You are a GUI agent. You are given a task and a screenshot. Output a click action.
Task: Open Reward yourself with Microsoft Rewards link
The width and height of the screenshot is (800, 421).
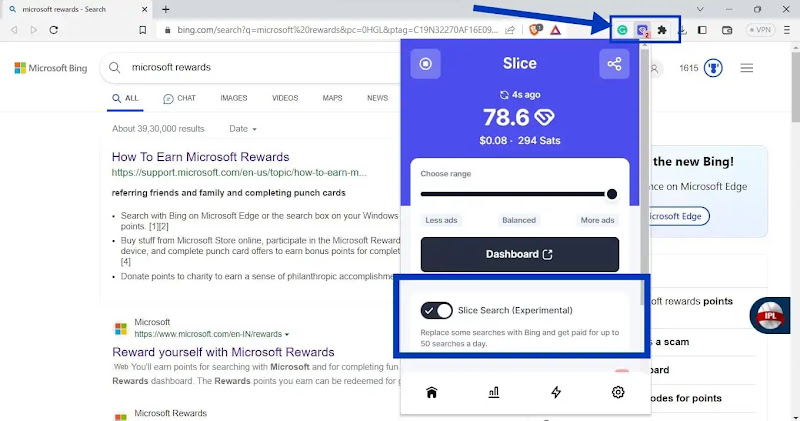(223, 352)
